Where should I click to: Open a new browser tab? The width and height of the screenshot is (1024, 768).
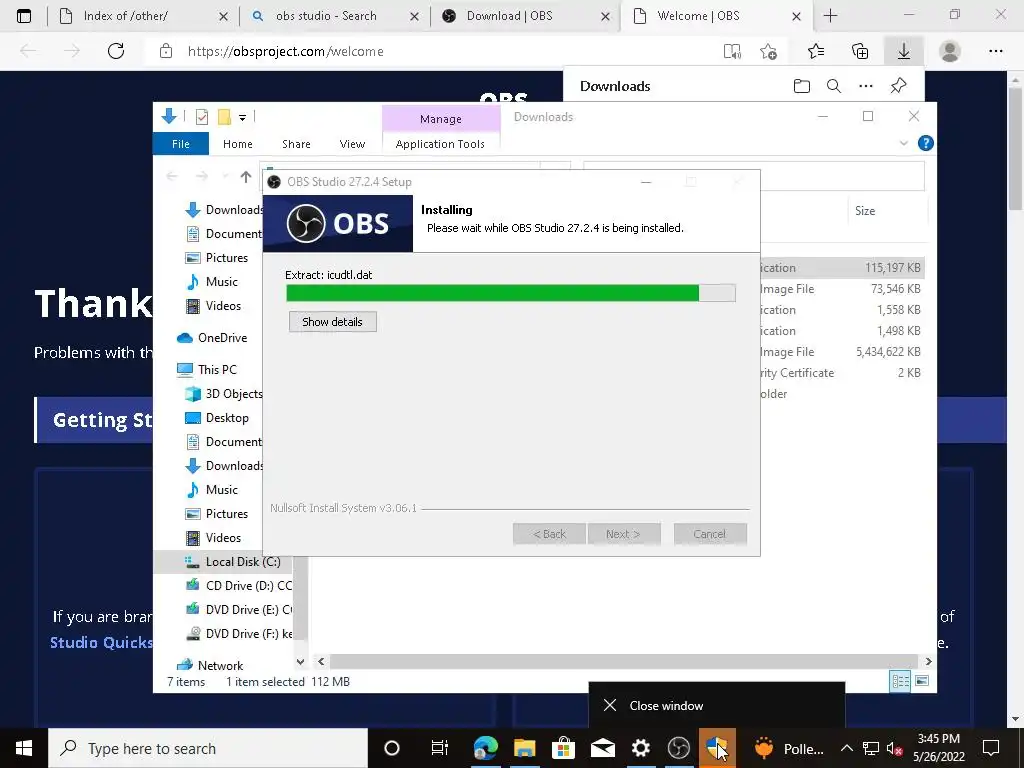click(x=831, y=16)
